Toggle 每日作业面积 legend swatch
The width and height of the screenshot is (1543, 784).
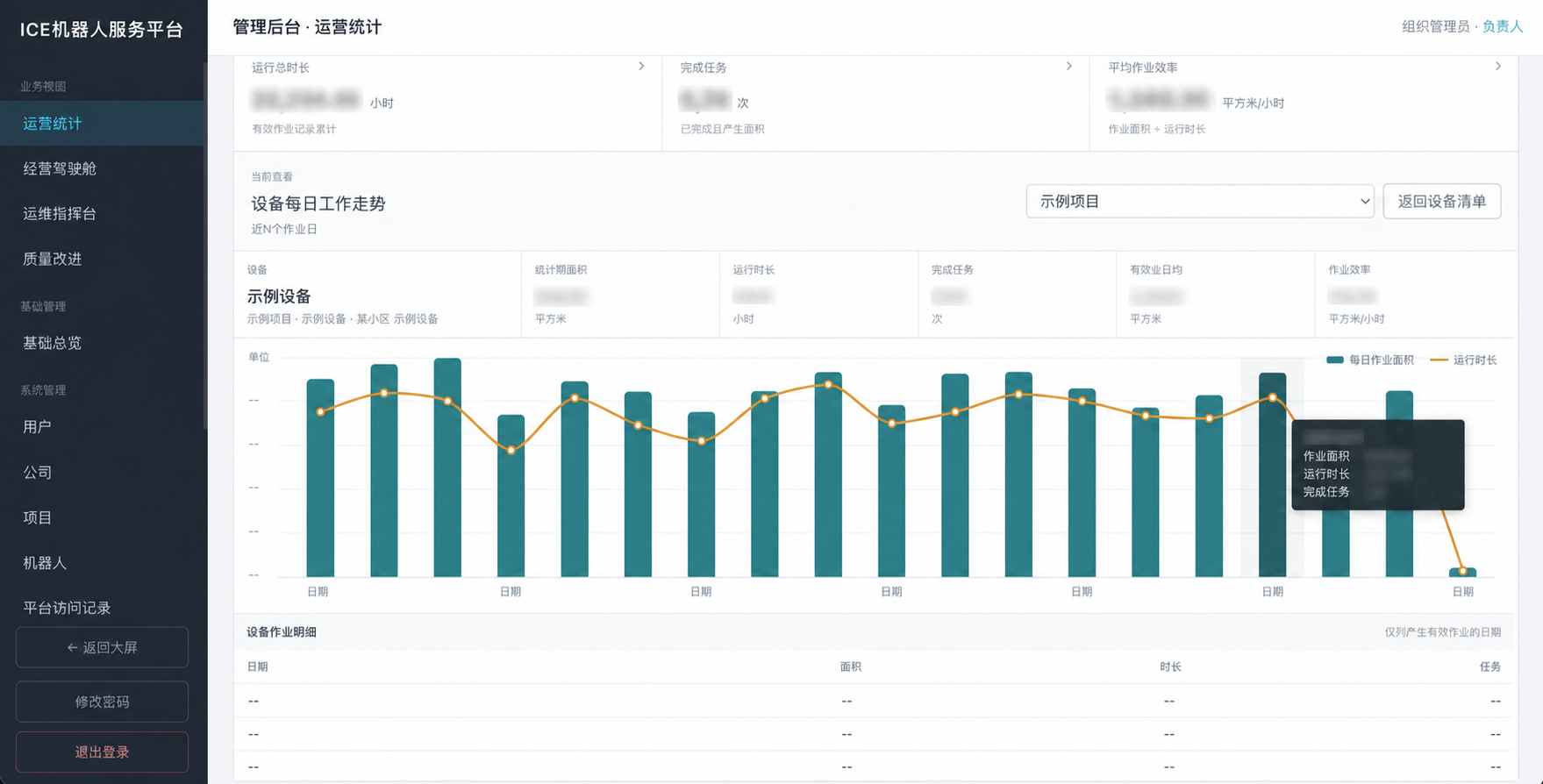tap(1334, 360)
